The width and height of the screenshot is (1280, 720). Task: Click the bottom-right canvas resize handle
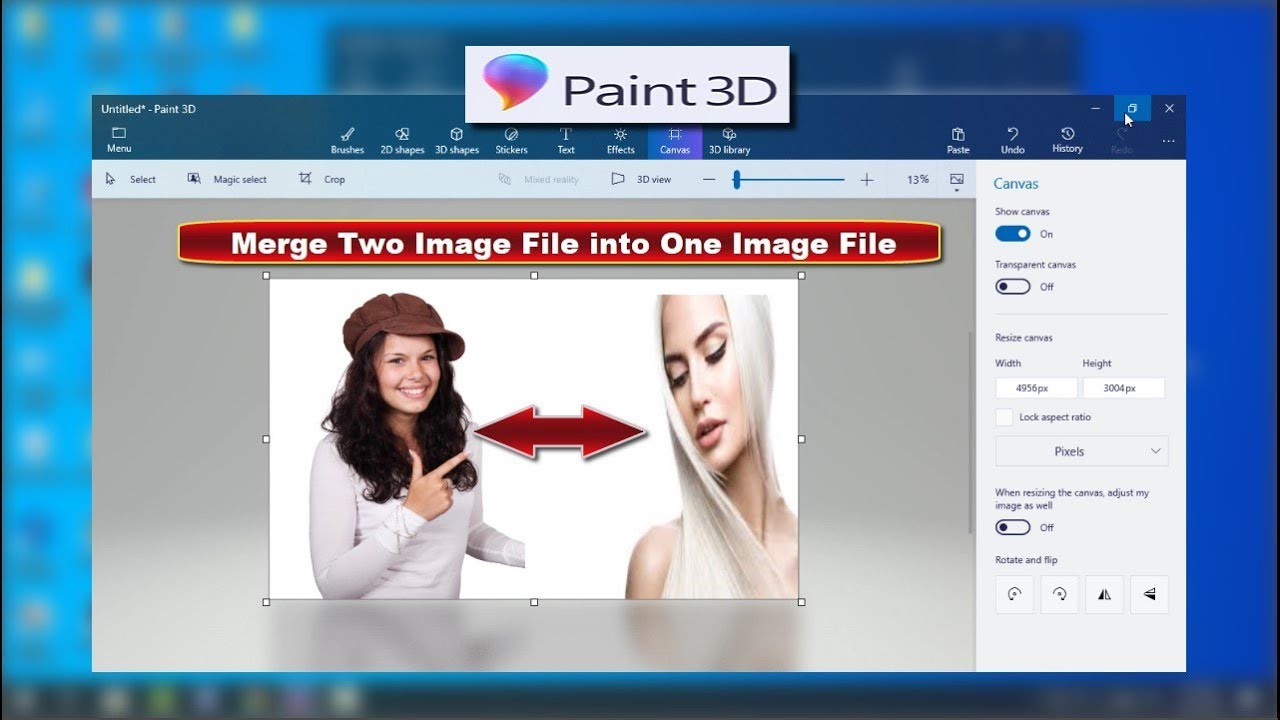(x=802, y=602)
